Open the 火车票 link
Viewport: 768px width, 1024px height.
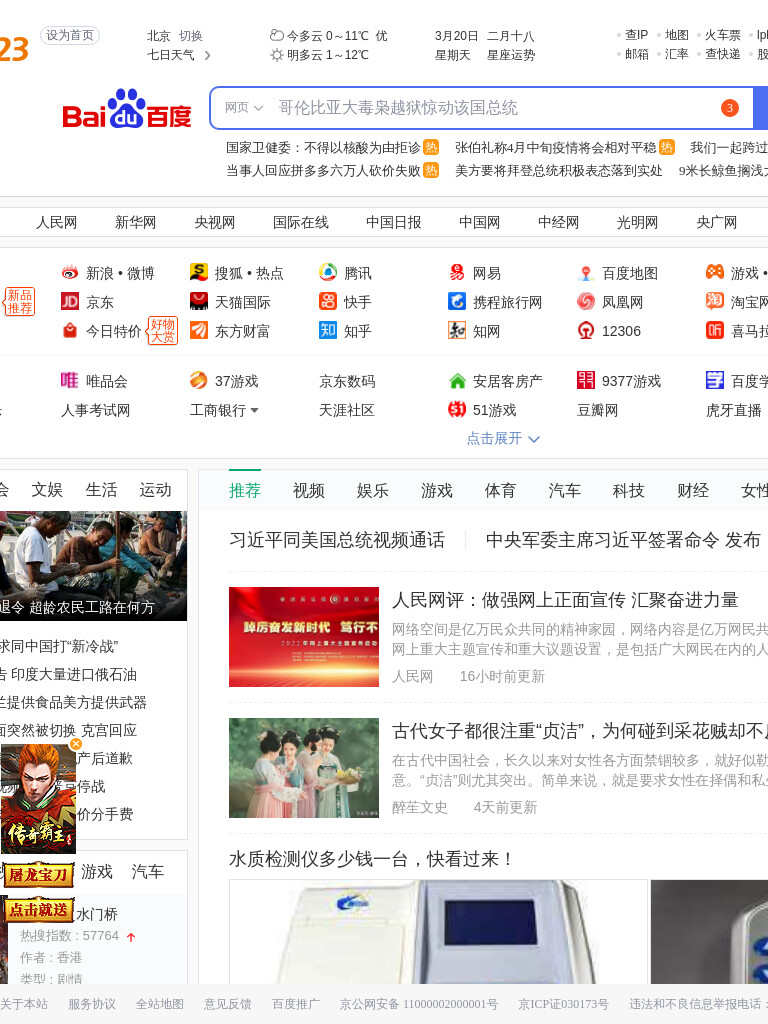[x=722, y=35]
